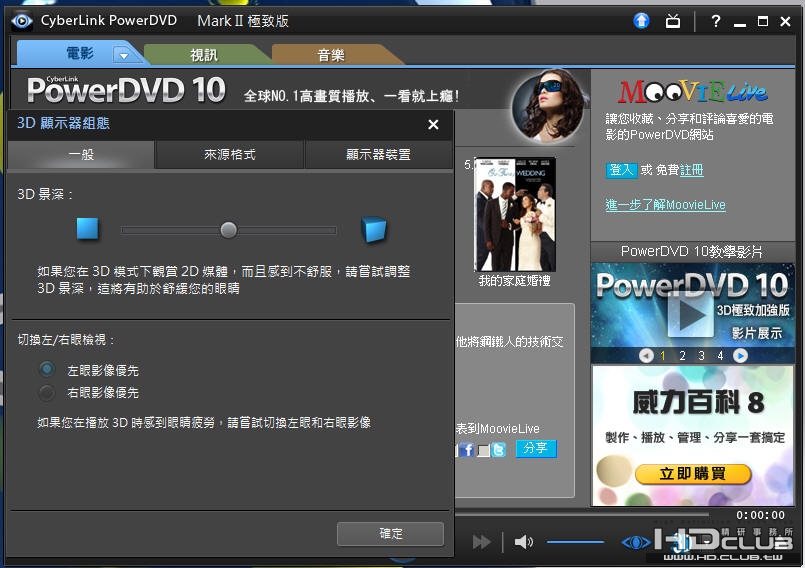Click the woman with 3D glasses image
Viewport: 805px width, 568px height.
point(550,106)
